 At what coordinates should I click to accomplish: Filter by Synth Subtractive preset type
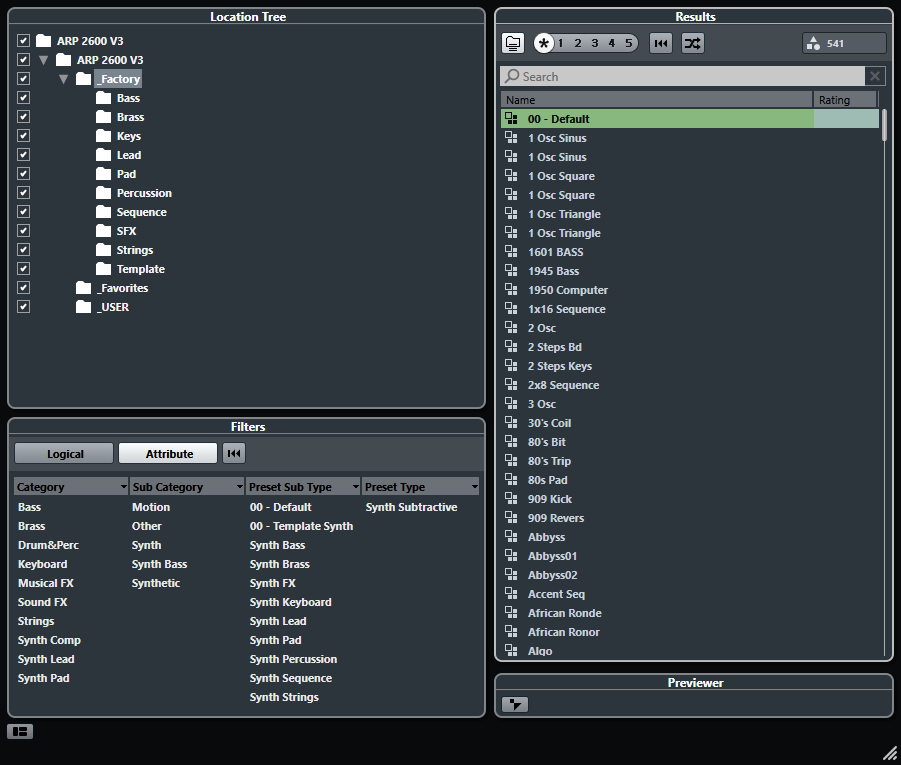click(x=411, y=507)
